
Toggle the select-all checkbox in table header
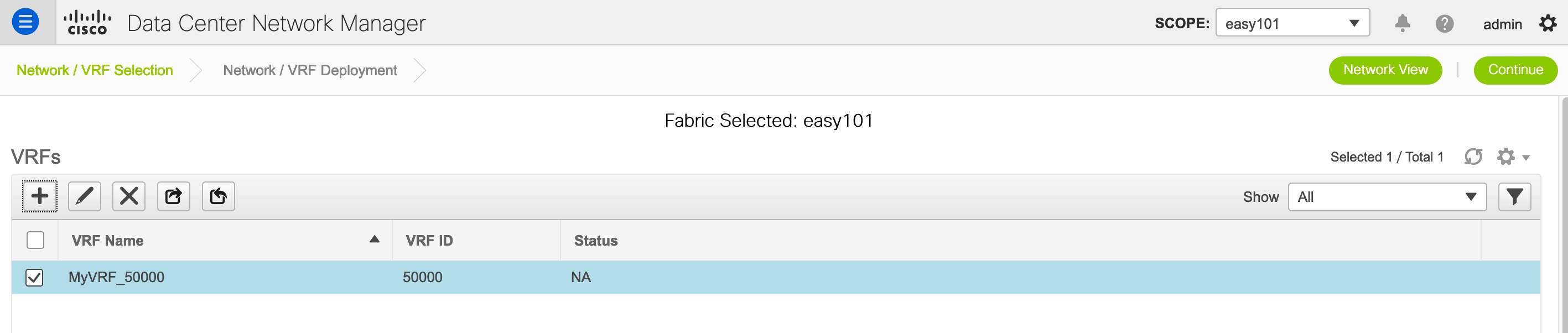click(x=35, y=240)
